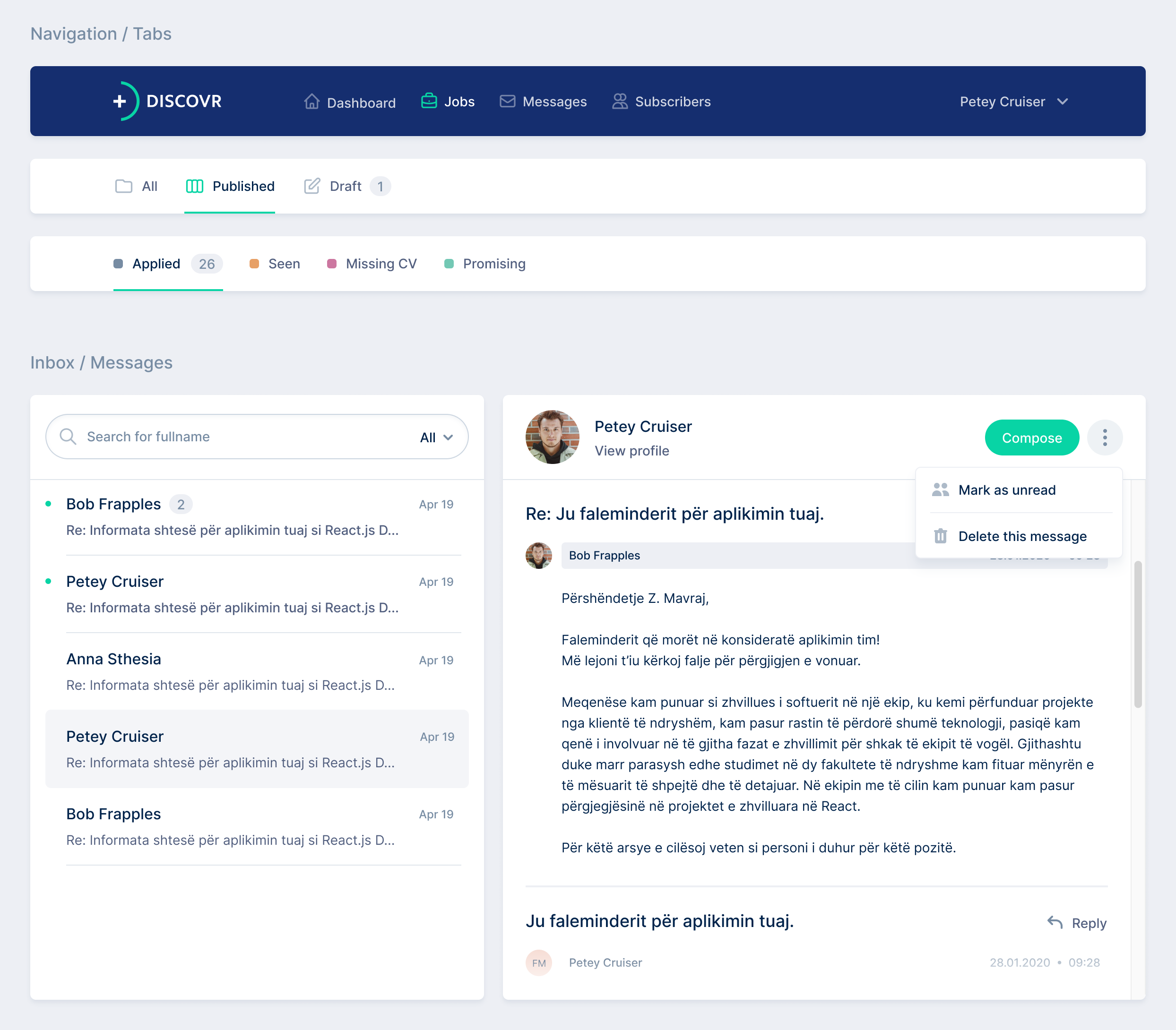This screenshot has width=1176, height=1030.
Task: Focus the Search for fullname field
Action: [242, 436]
